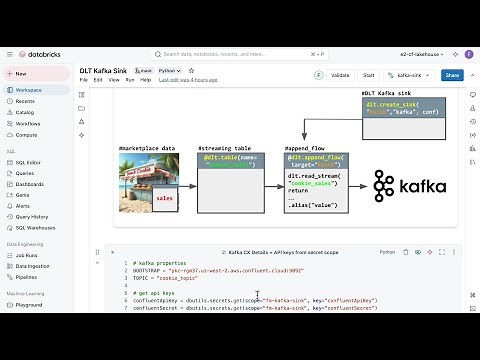Open the user profile avatar
Image resolution: width=480 pixels, height=360 pixels.
tap(469, 54)
